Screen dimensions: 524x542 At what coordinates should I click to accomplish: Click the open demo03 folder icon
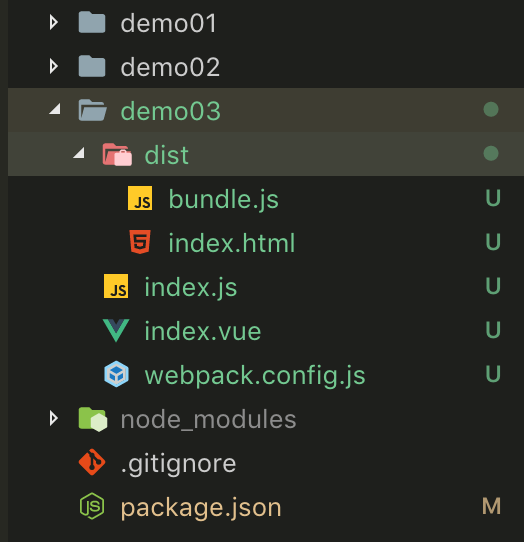(x=93, y=110)
